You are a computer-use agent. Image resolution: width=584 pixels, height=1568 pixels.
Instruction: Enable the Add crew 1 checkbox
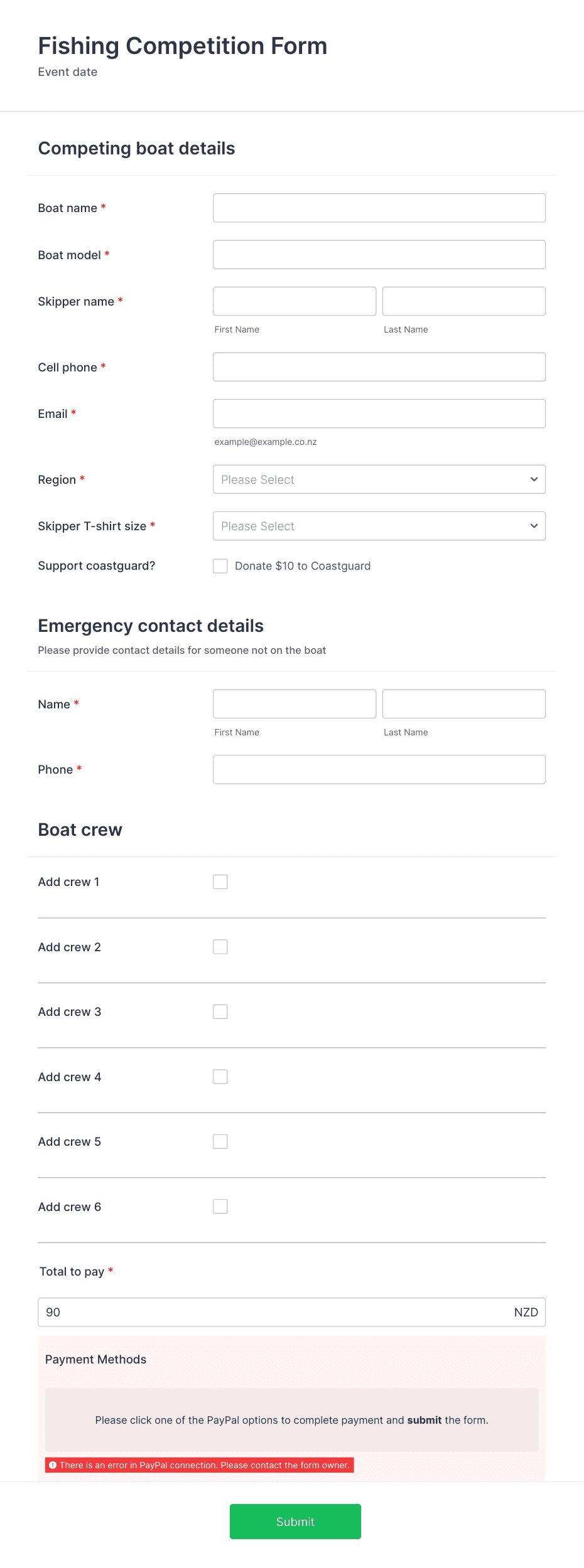(x=220, y=882)
